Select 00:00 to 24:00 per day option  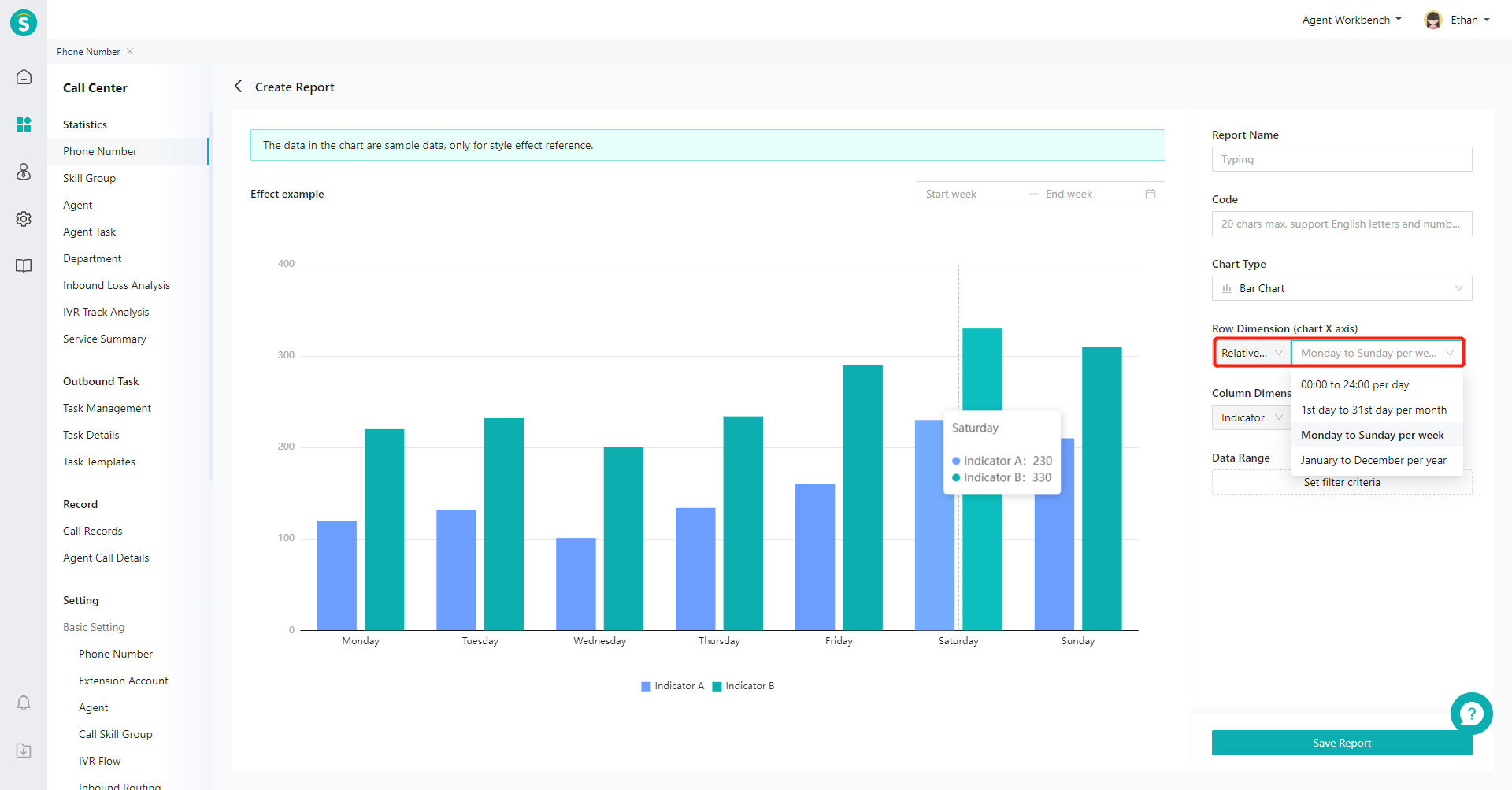click(x=1377, y=384)
